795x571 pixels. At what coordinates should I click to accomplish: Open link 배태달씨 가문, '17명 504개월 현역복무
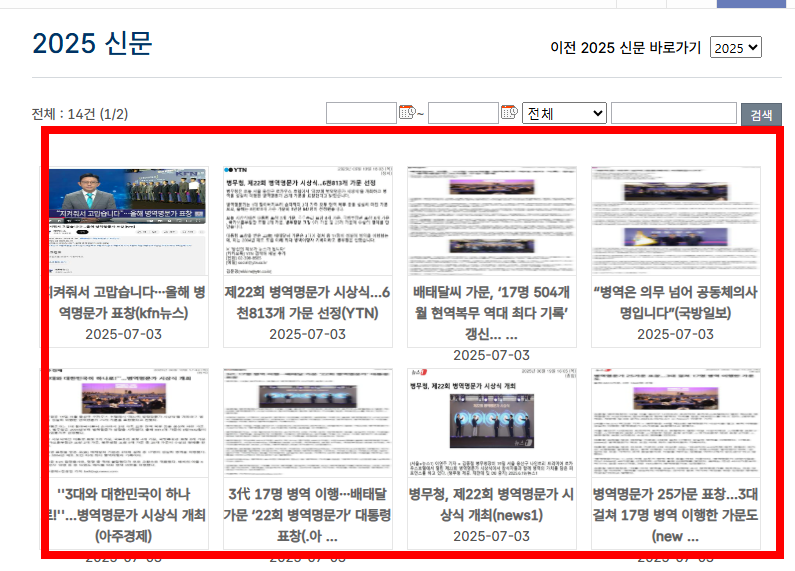tap(492, 313)
